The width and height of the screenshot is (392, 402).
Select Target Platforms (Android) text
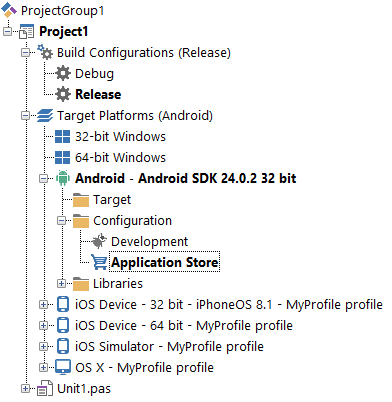point(135,116)
